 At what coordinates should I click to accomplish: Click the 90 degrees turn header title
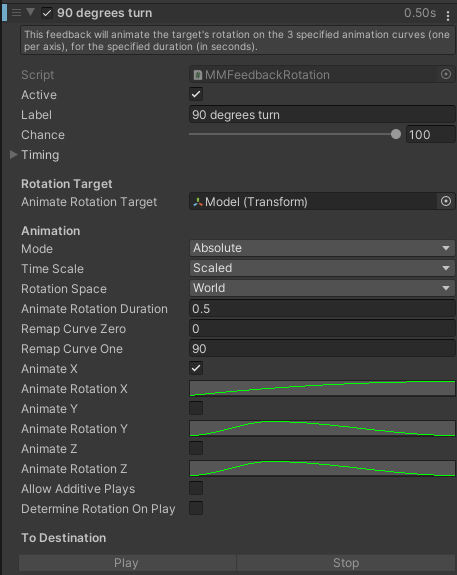[104, 13]
